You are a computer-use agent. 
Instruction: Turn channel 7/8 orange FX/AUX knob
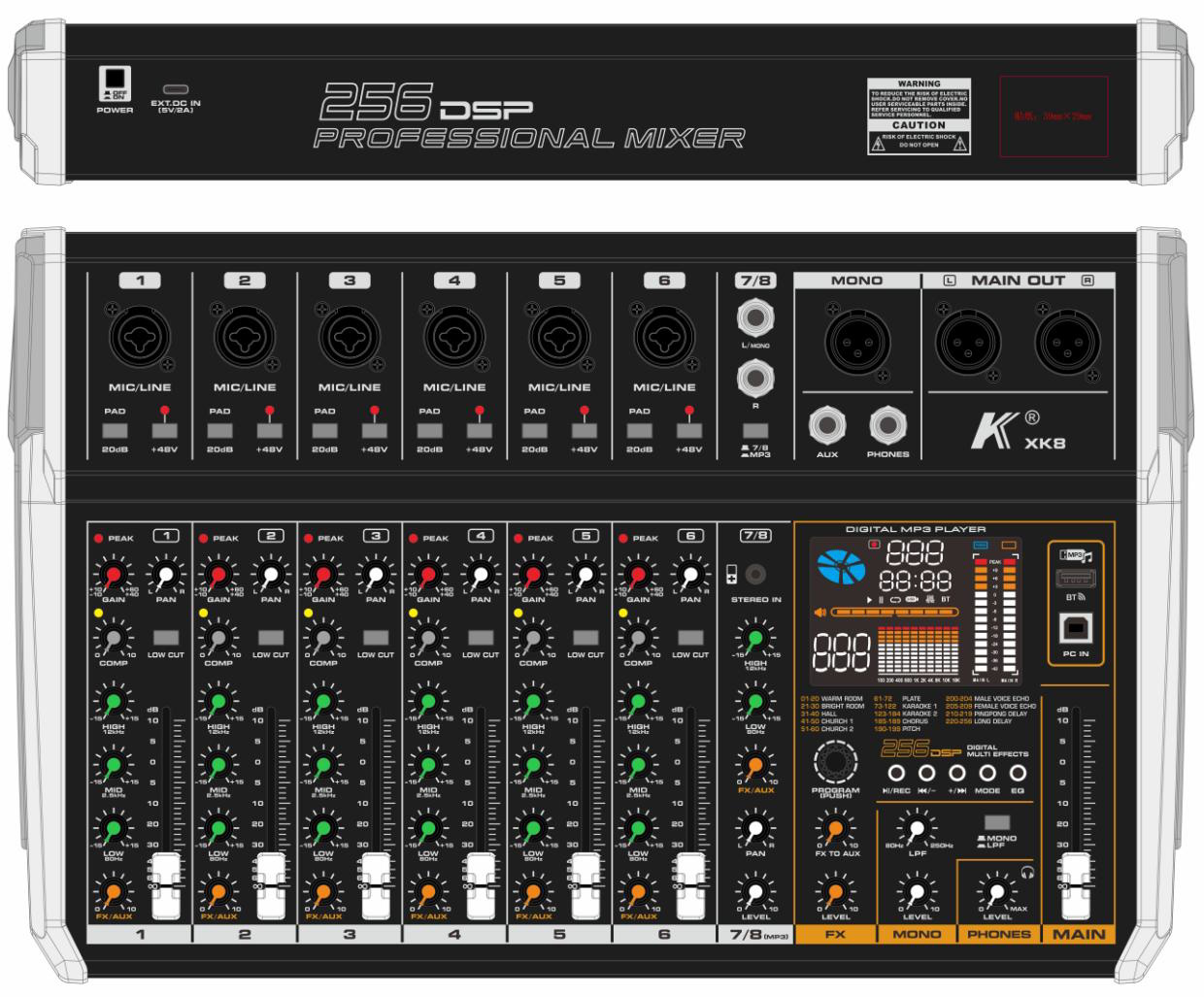[755, 766]
